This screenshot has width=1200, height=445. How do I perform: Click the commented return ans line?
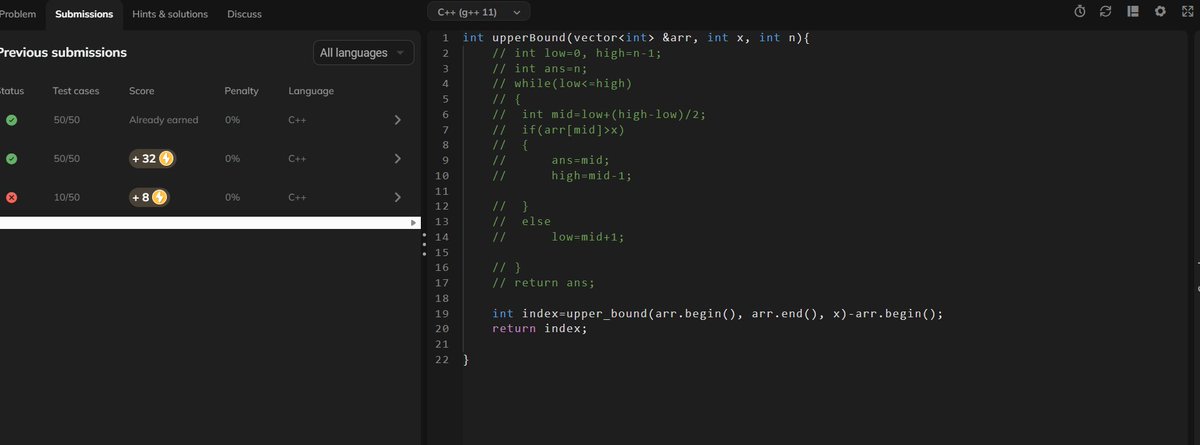tap(543, 283)
